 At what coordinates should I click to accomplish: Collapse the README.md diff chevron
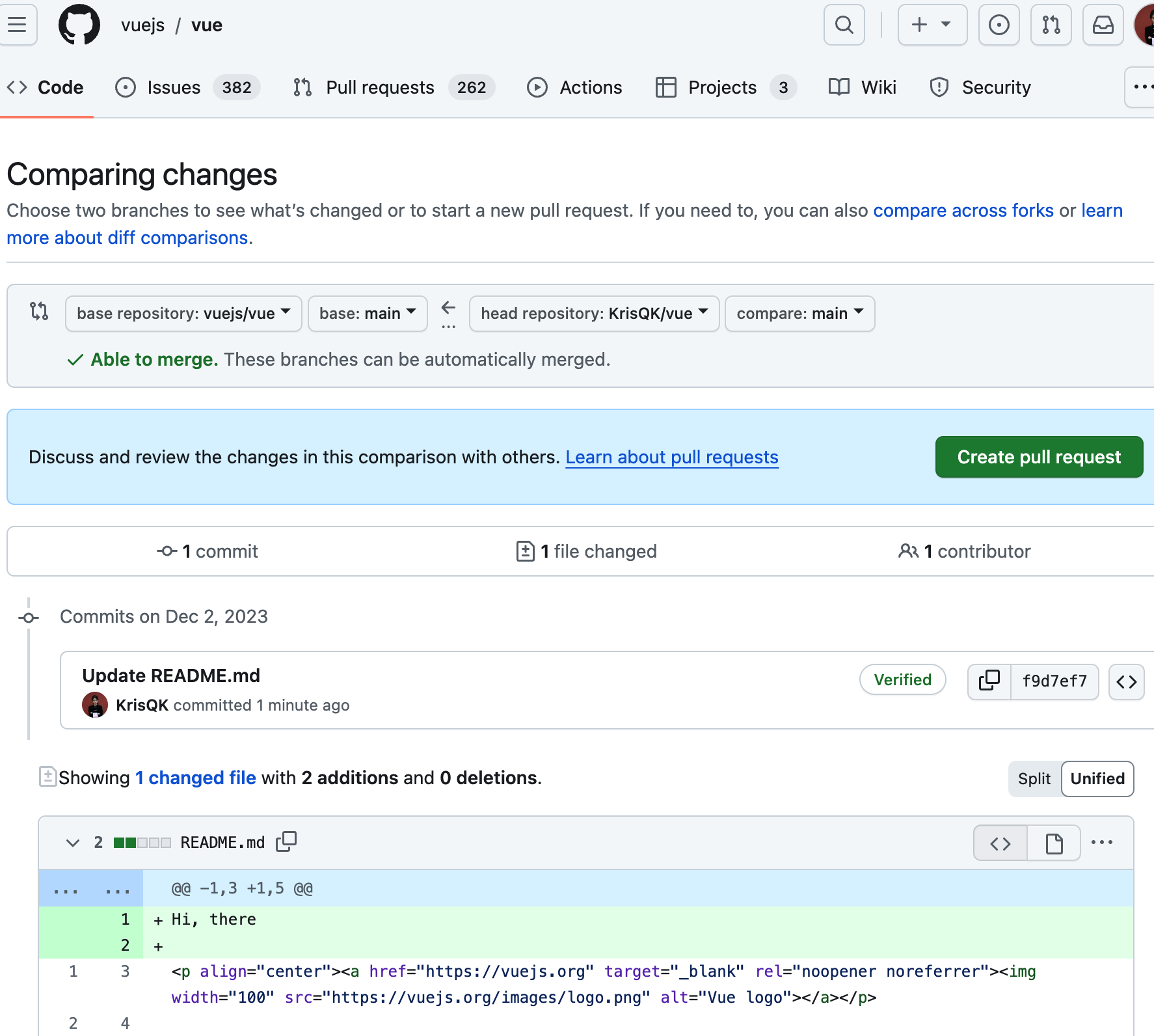click(x=73, y=843)
